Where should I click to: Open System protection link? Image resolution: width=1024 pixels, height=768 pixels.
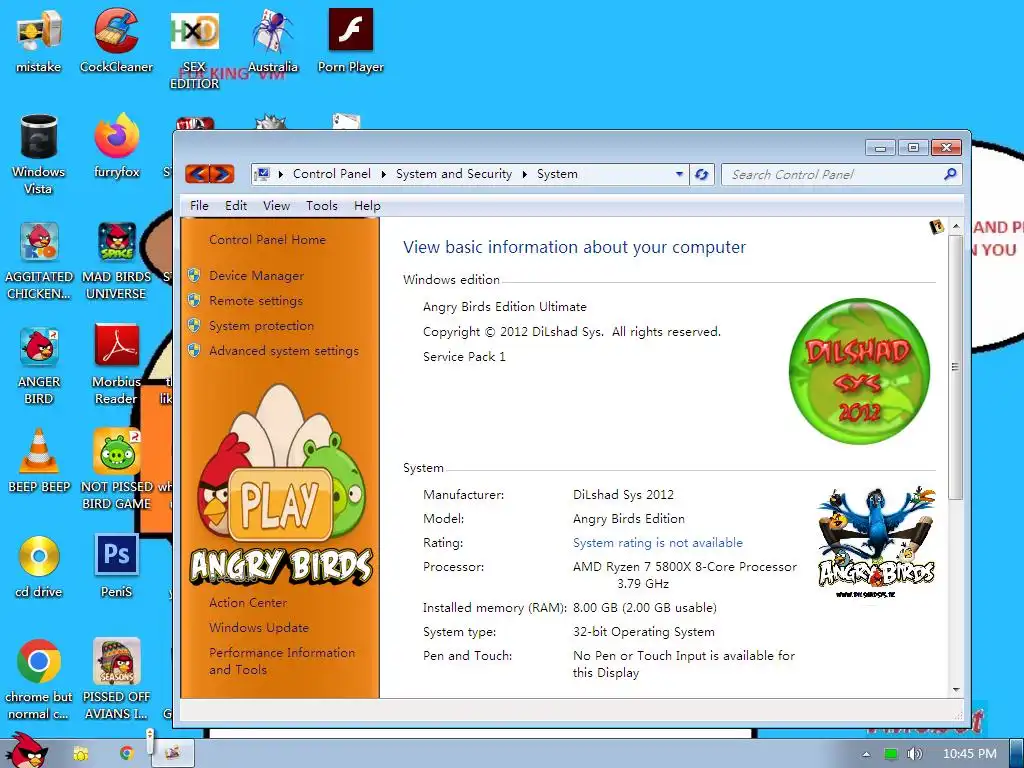click(x=261, y=326)
